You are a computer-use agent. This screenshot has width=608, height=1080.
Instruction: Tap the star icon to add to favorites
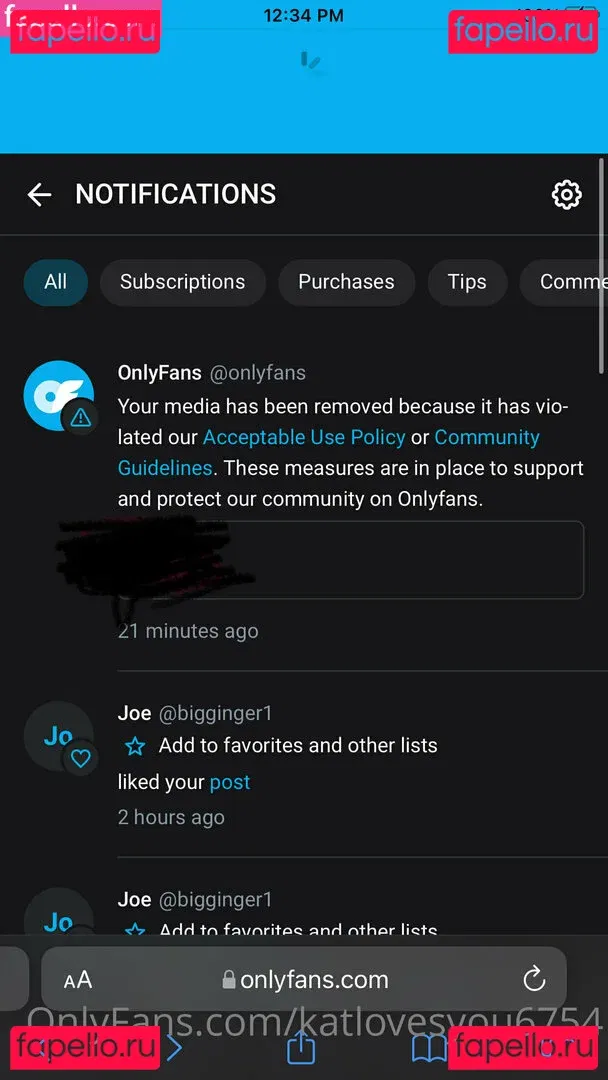tap(135, 746)
